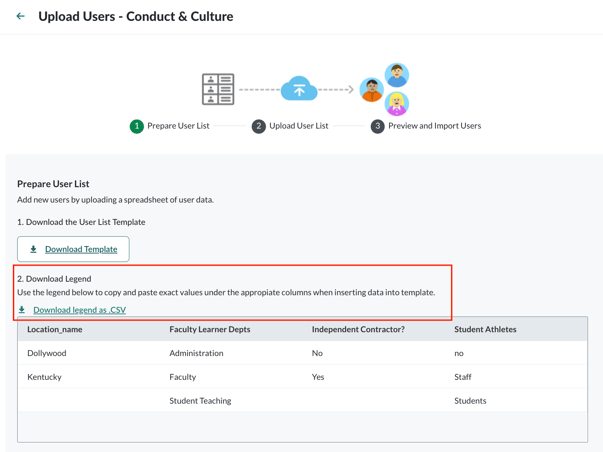Click the orange-shirt user avatar
Screen dimensions: 603x452
(371, 91)
